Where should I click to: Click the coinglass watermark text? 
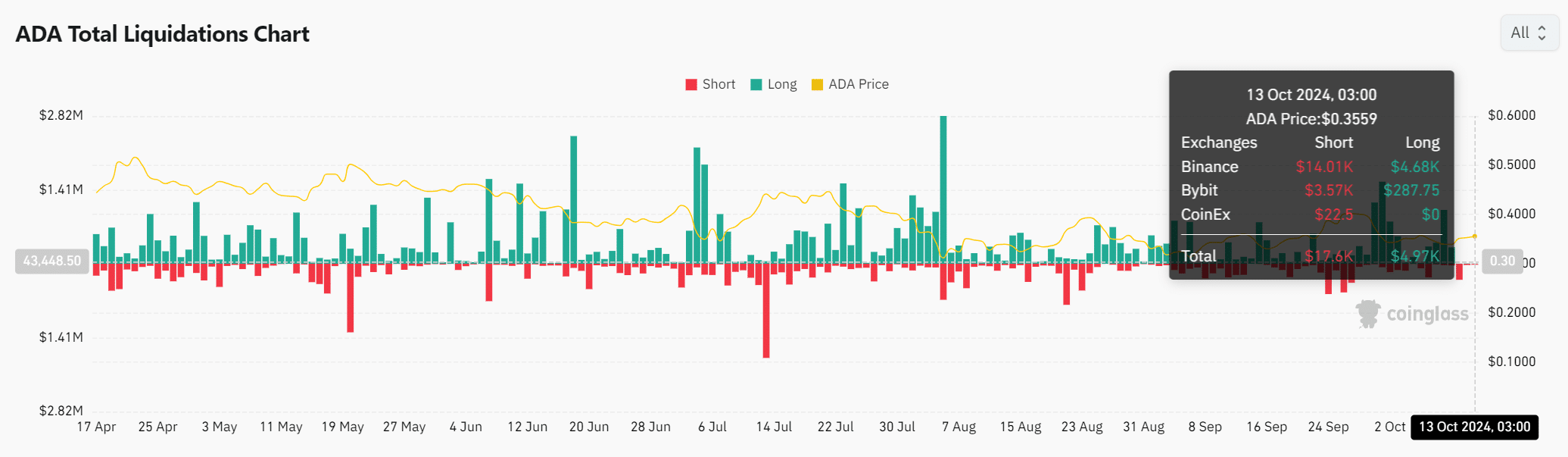(x=1427, y=314)
